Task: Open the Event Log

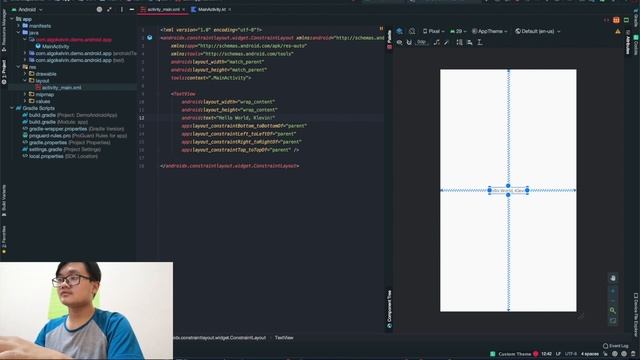Action: [616, 346]
